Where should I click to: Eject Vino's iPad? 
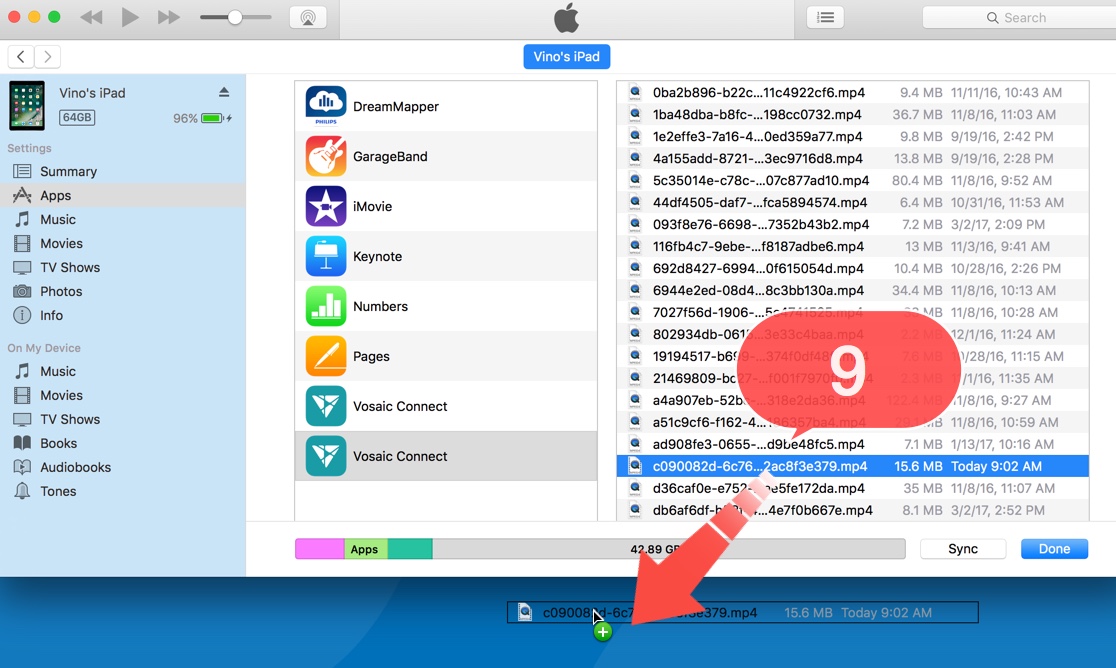pyautogui.click(x=223, y=92)
